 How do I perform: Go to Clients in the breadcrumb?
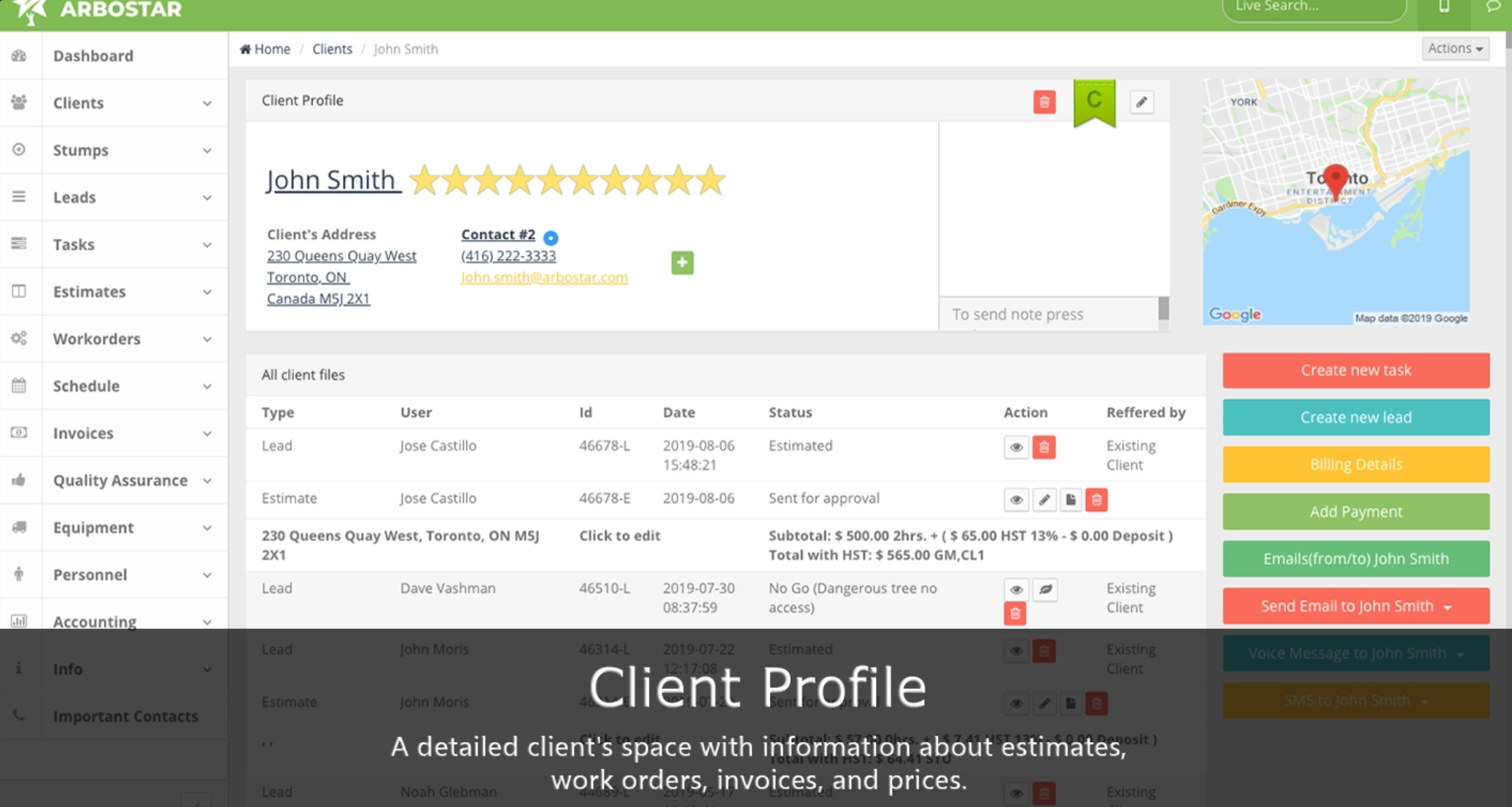click(x=332, y=49)
